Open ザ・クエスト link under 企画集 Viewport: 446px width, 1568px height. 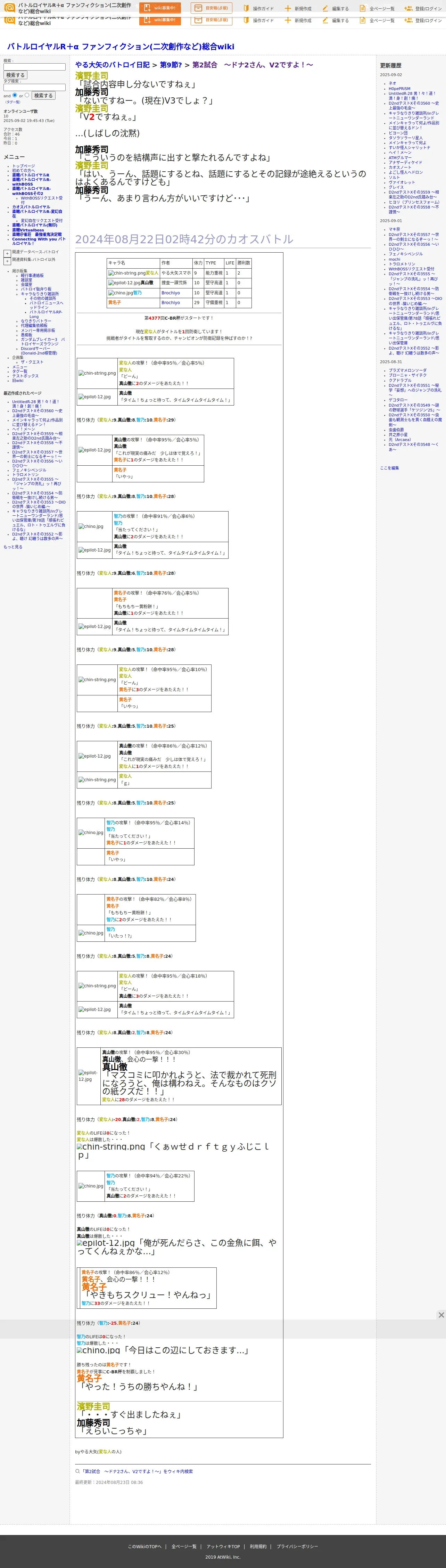[x=32, y=362]
